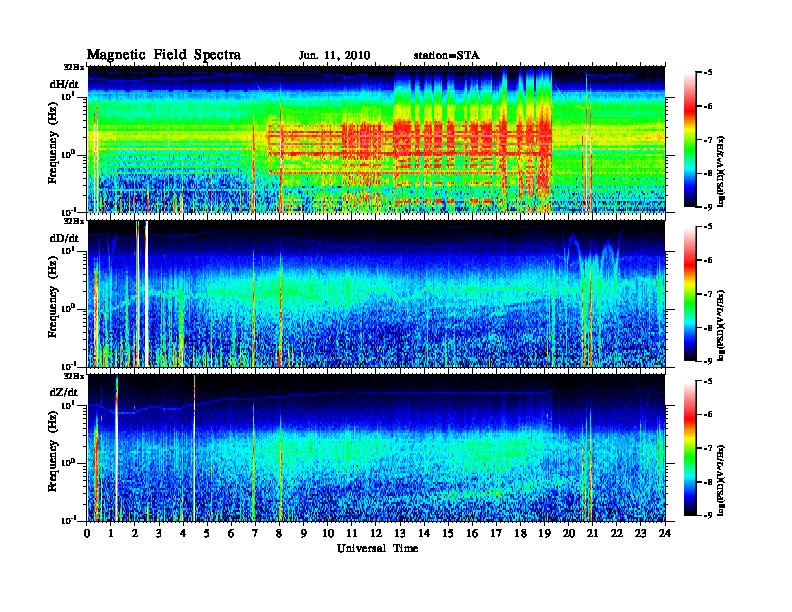
Task: Click hour tick label '0' on time axis
Action: 87,533
